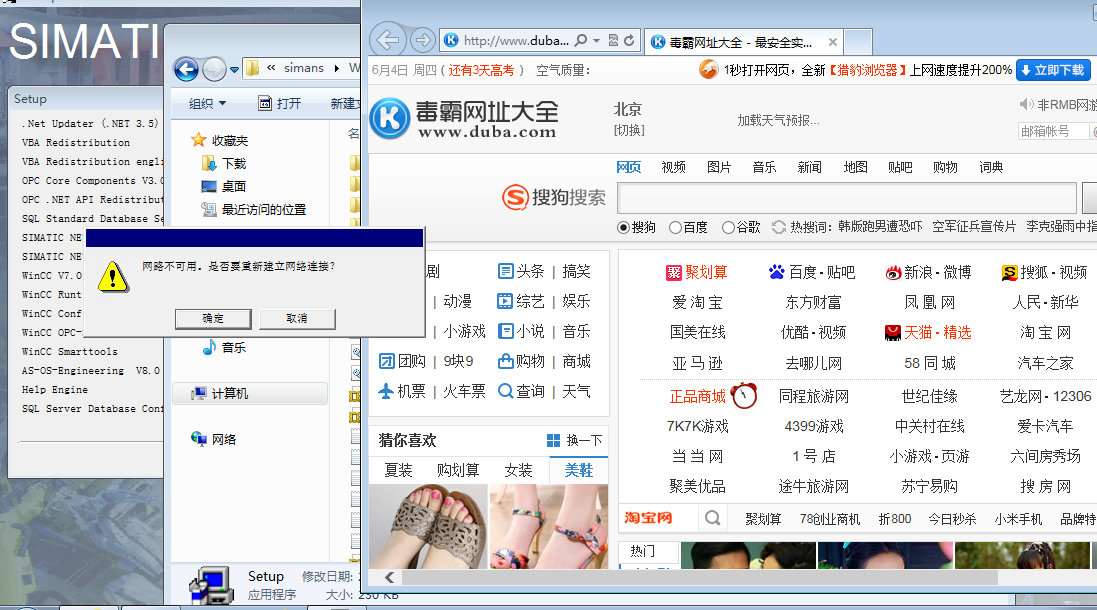Click the Sogou search logo
This screenshot has height=610, width=1097.
pyautogui.click(x=553, y=197)
